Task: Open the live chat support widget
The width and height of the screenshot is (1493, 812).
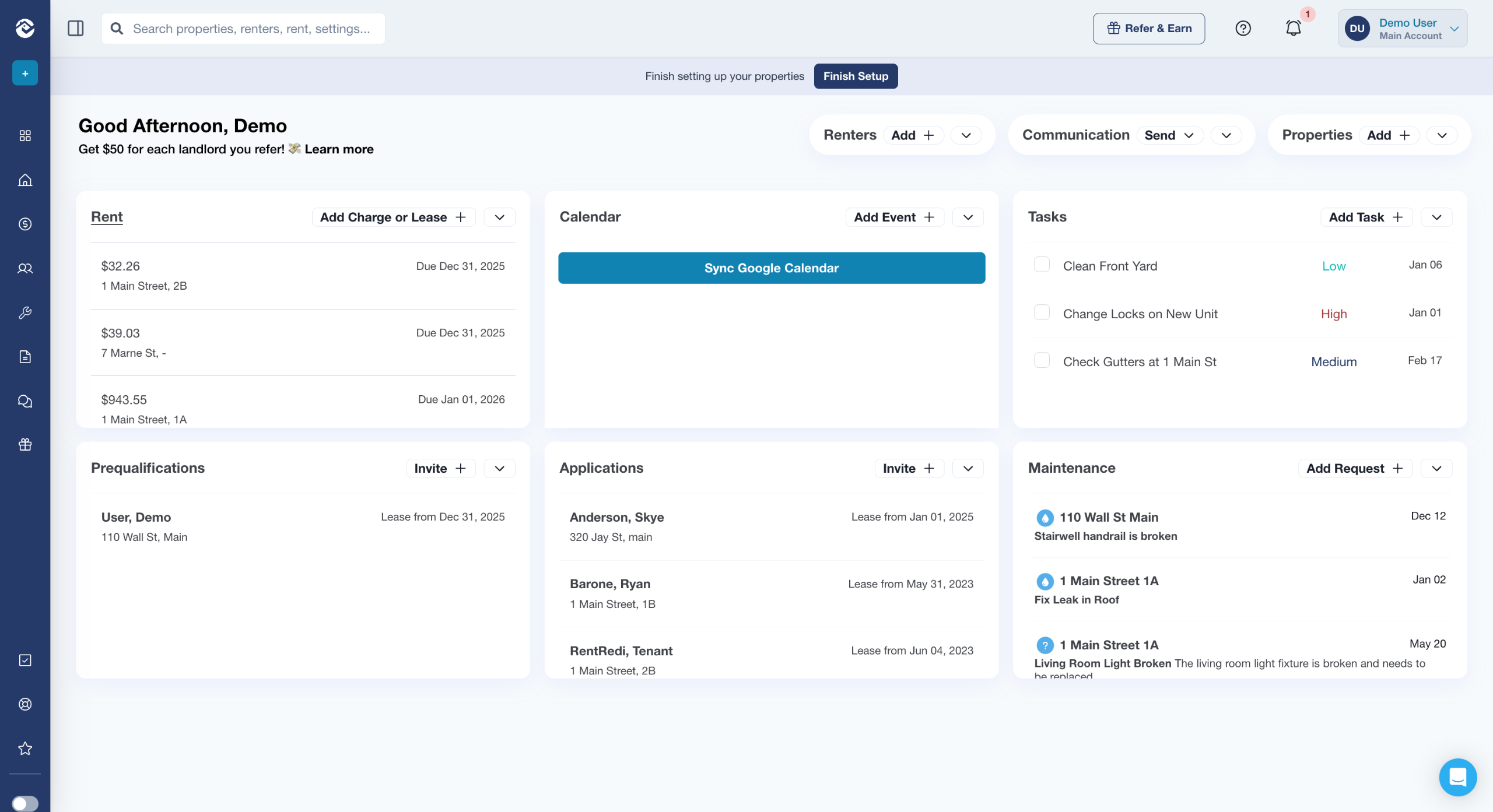Action: 1457,777
